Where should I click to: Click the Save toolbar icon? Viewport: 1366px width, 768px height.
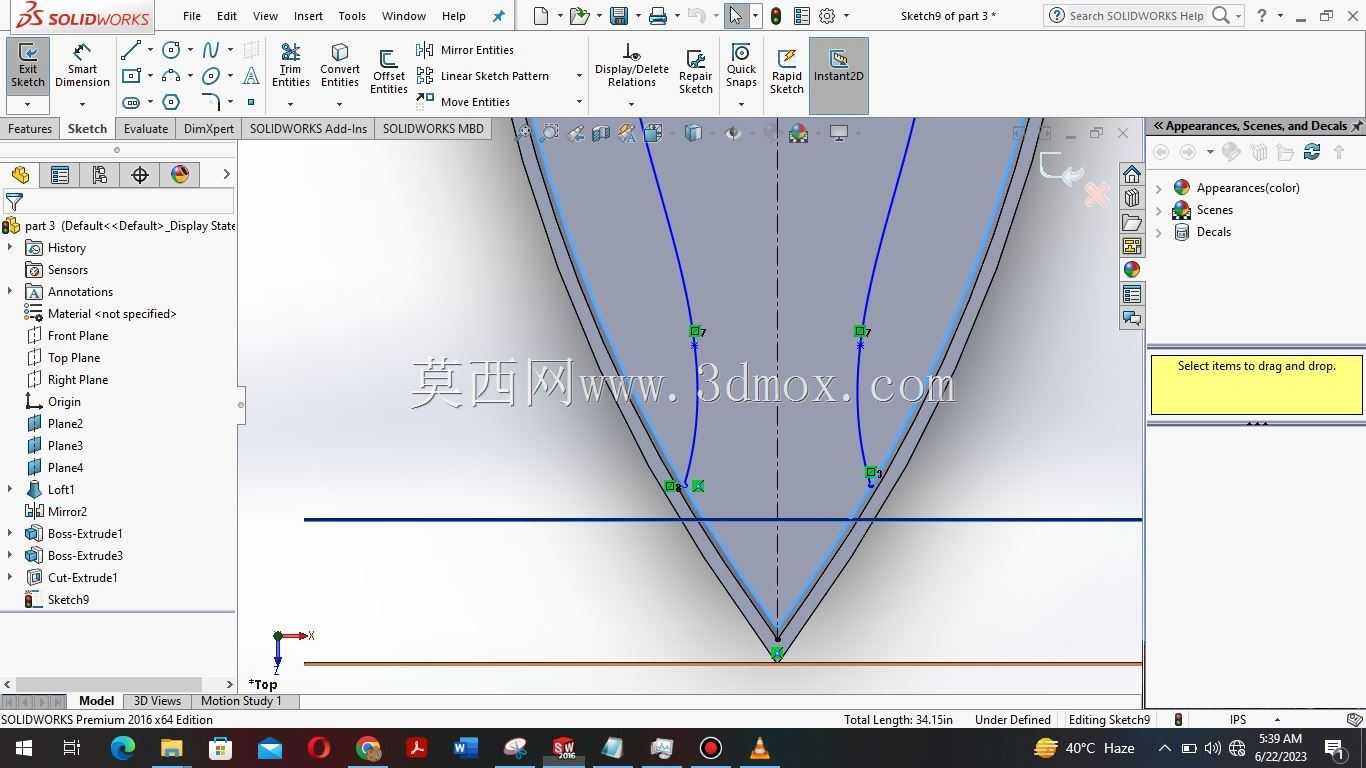(619, 16)
